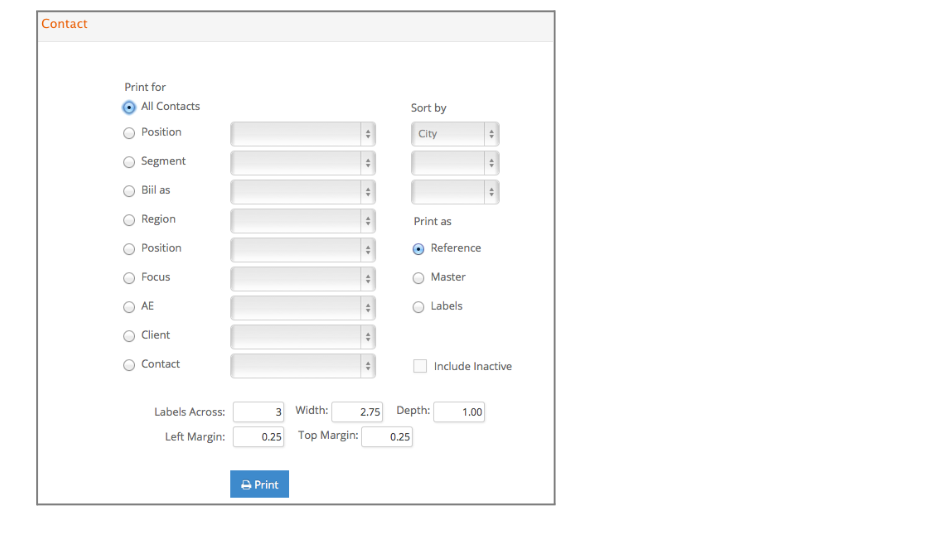Image resolution: width=944 pixels, height=541 pixels.
Task: Select the AE radio button
Action: click(129, 307)
